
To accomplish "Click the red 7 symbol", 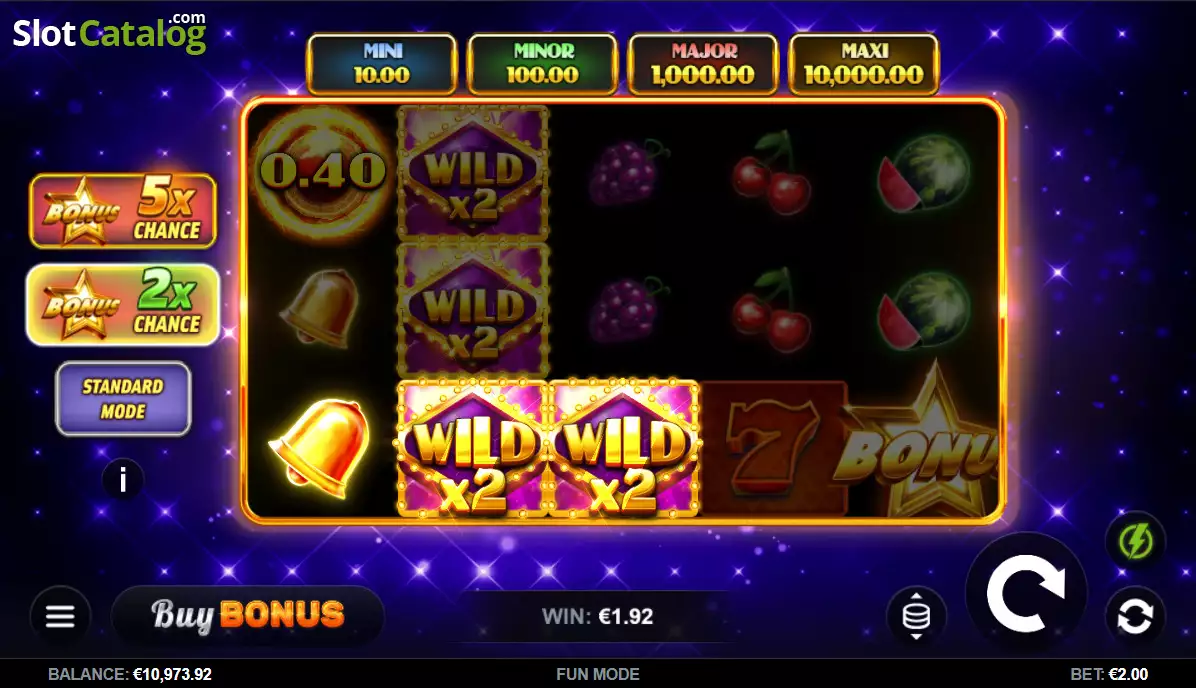I will pyautogui.click(x=772, y=448).
